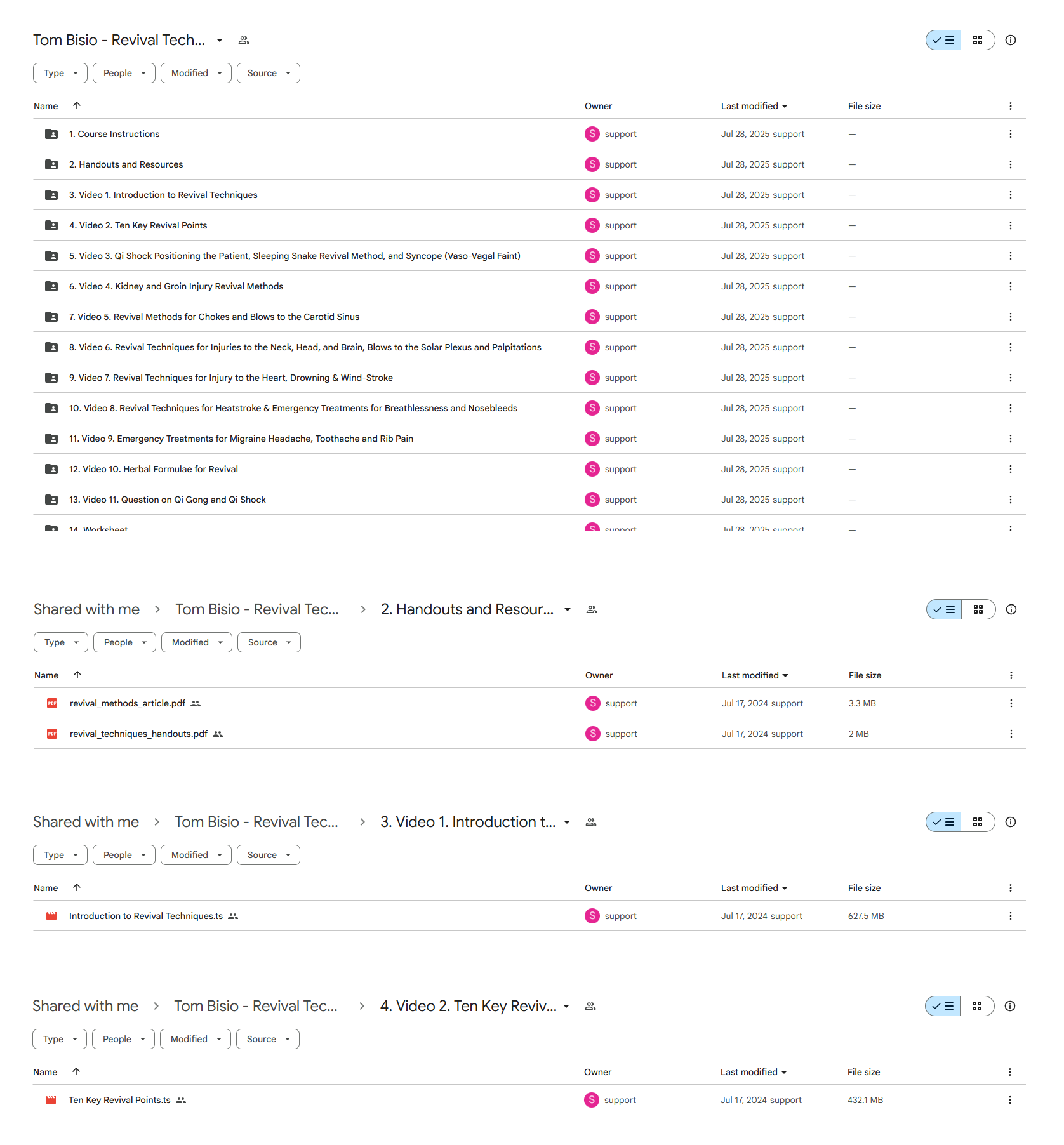Image resolution: width=1064 pixels, height=1145 pixels.
Task: Open the Source filter in top listing
Action: (268, 73)
